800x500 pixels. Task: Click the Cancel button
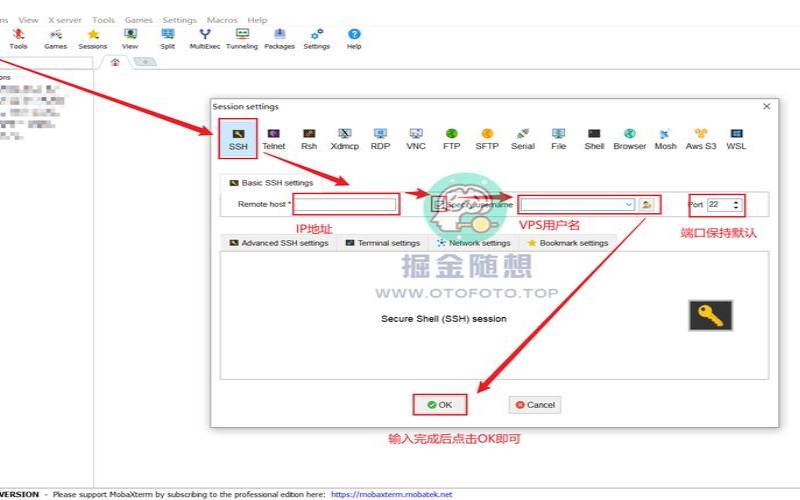pos(535,405)
